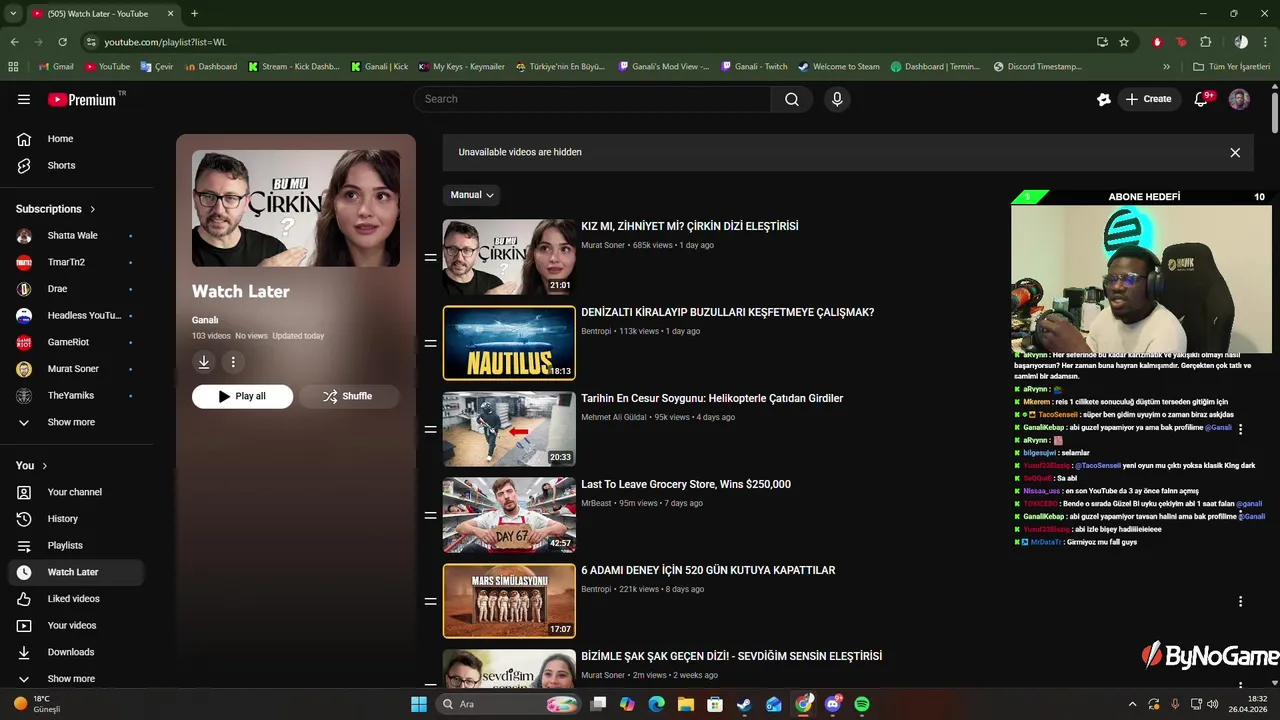Viewport: 1280px width, 720px height.
Task: Open the Mehmet Ali Güldal channel link
Action: (615, 417)
